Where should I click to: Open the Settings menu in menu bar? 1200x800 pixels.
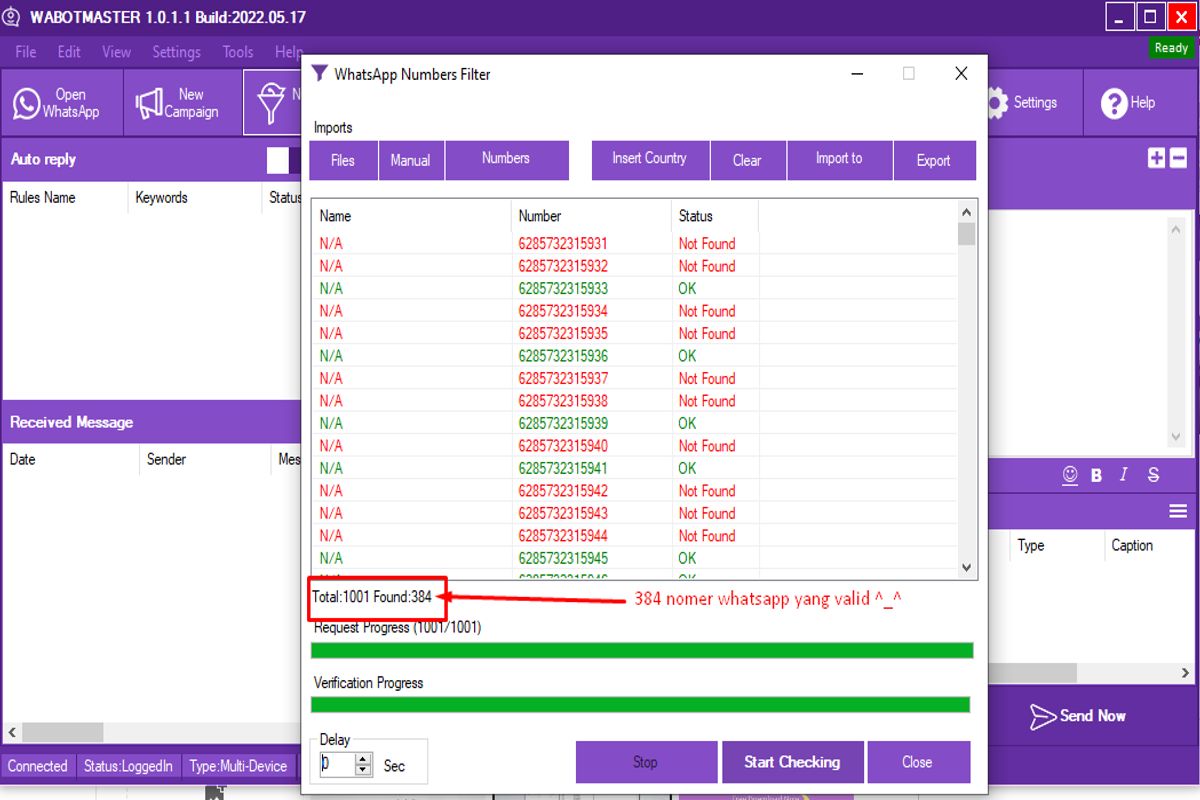click(x=176, y=52)
